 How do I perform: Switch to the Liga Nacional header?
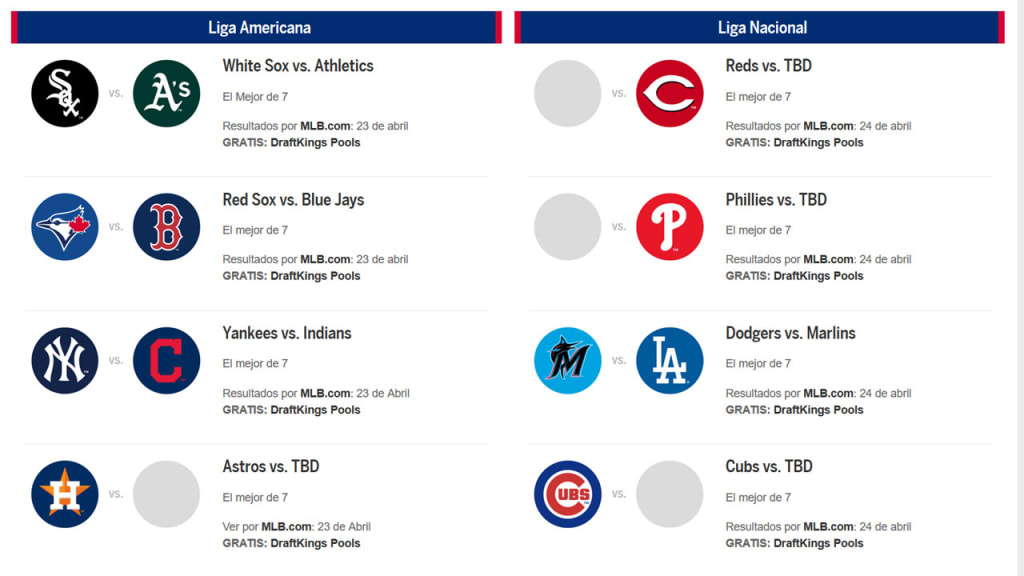pos(762,27)
